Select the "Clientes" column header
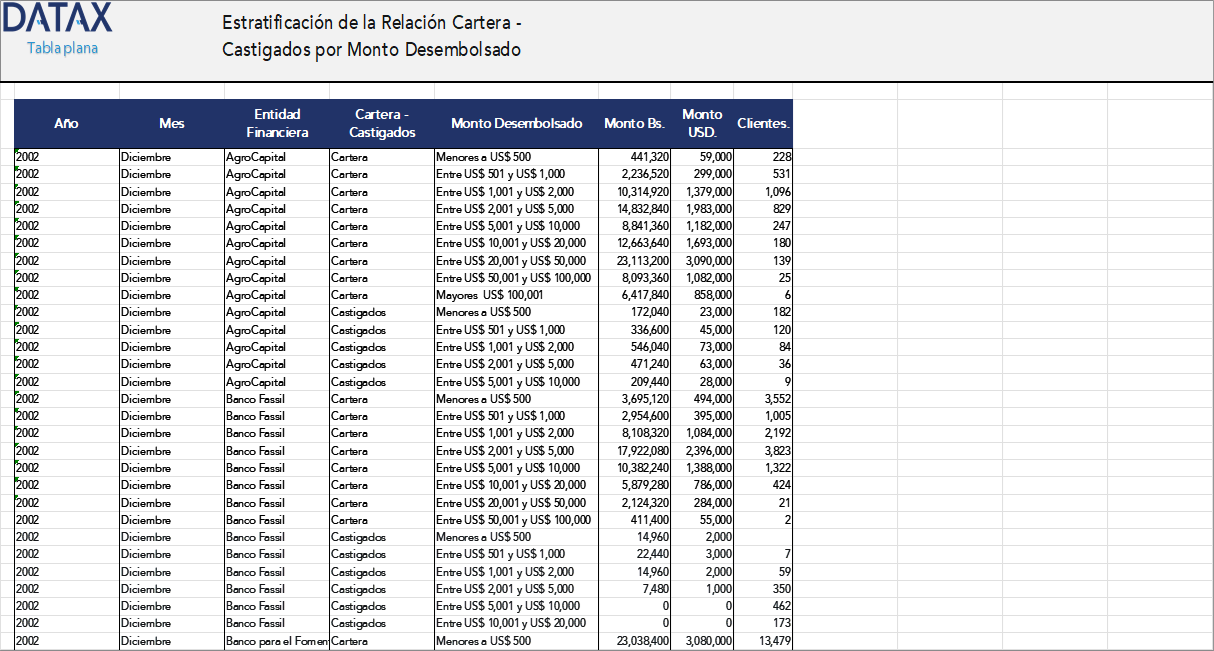 tap(762, 123)
